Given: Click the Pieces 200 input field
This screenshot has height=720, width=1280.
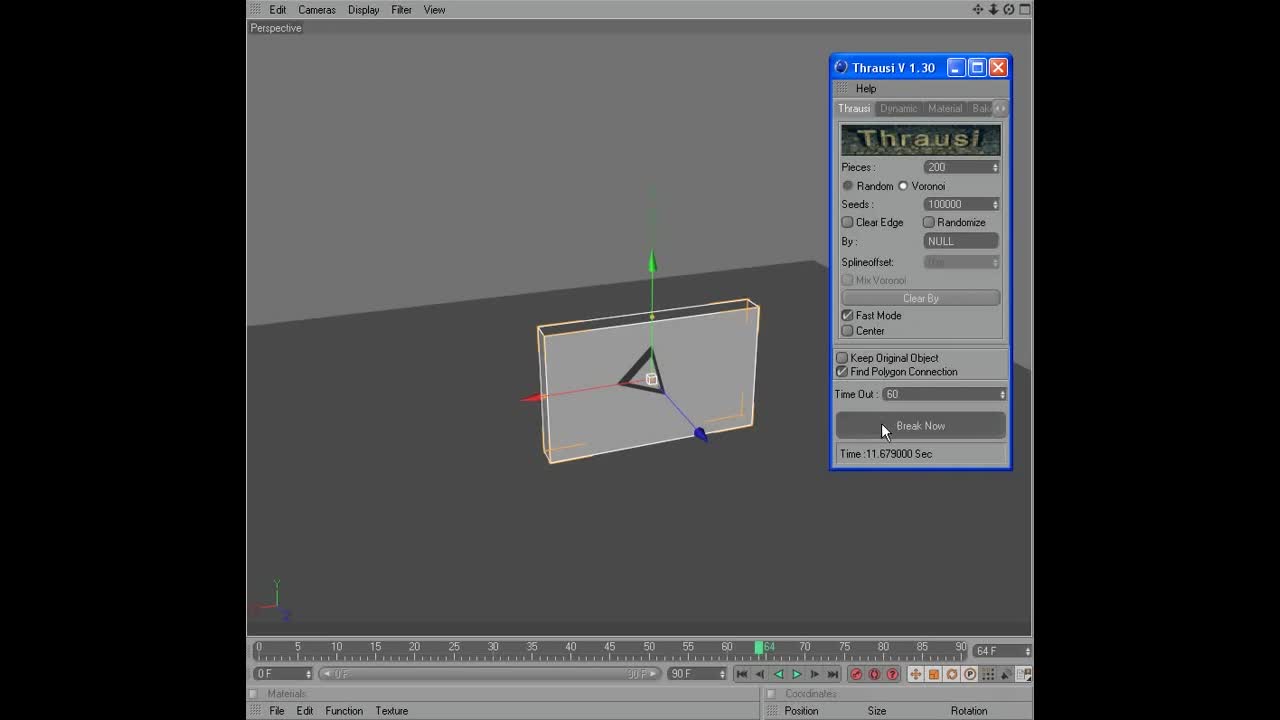Looking at the screenshot, I should coord(961,167).
